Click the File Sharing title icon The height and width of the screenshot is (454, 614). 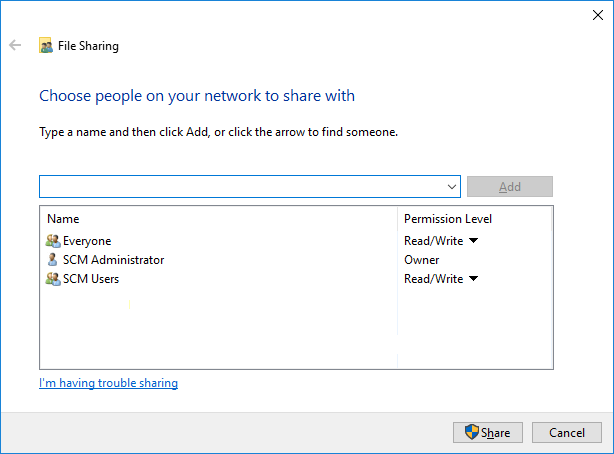pyautogui.click(x=45, y=45)
